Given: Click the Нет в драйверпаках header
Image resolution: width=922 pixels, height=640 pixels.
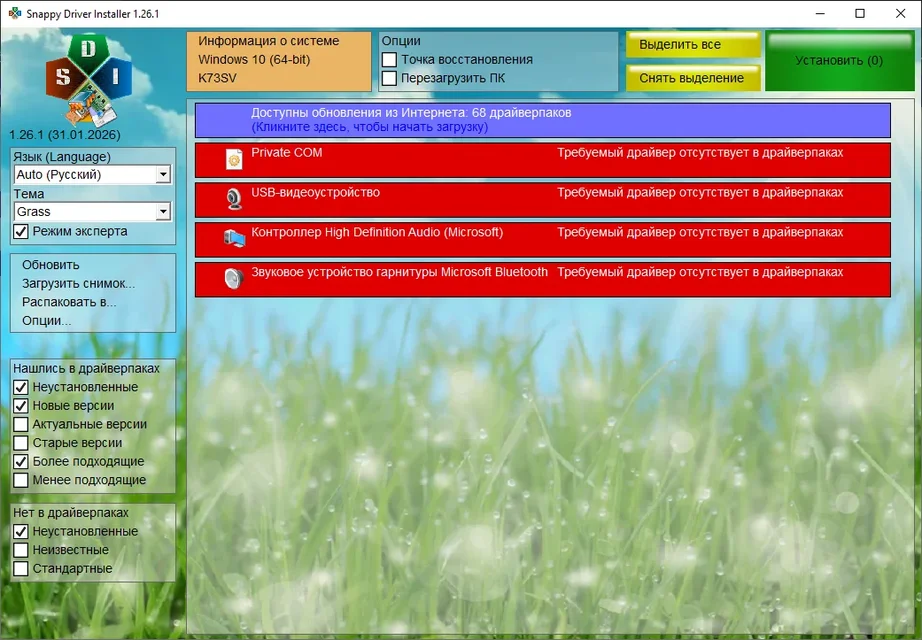Looking at the screenshot, I should click(71, 512).
